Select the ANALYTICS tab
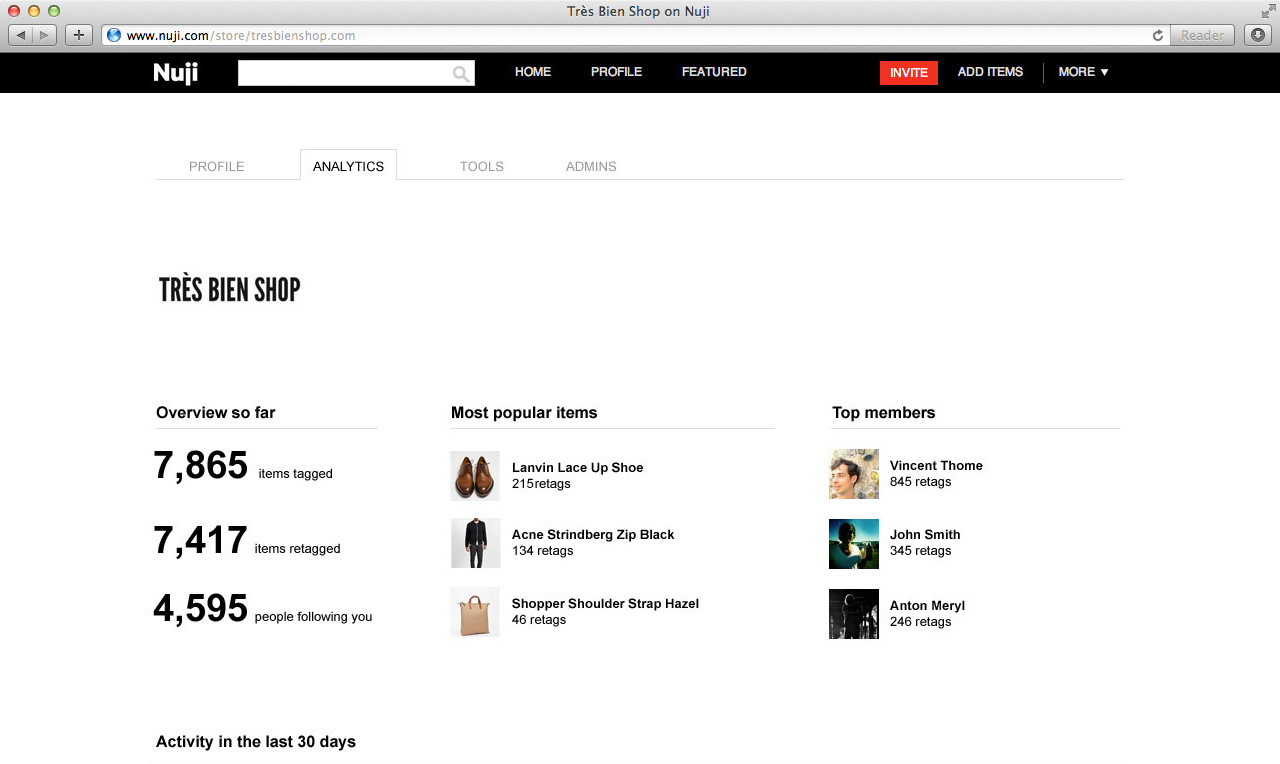Viewport: 1280px width, 764px height. point(348,166)
